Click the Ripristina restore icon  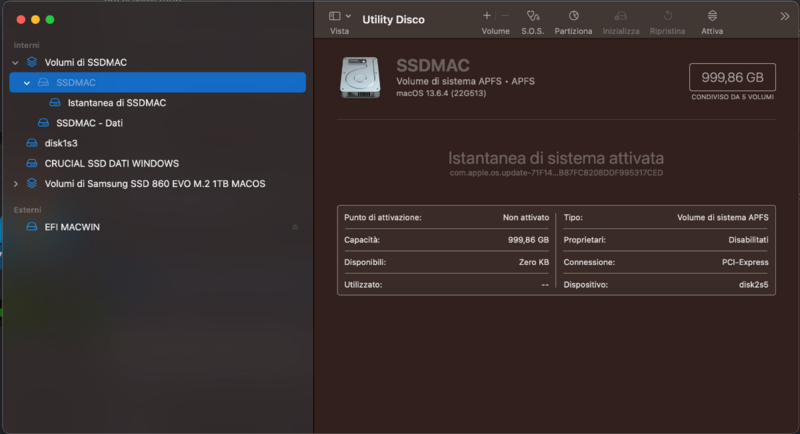tap(667, 16)
